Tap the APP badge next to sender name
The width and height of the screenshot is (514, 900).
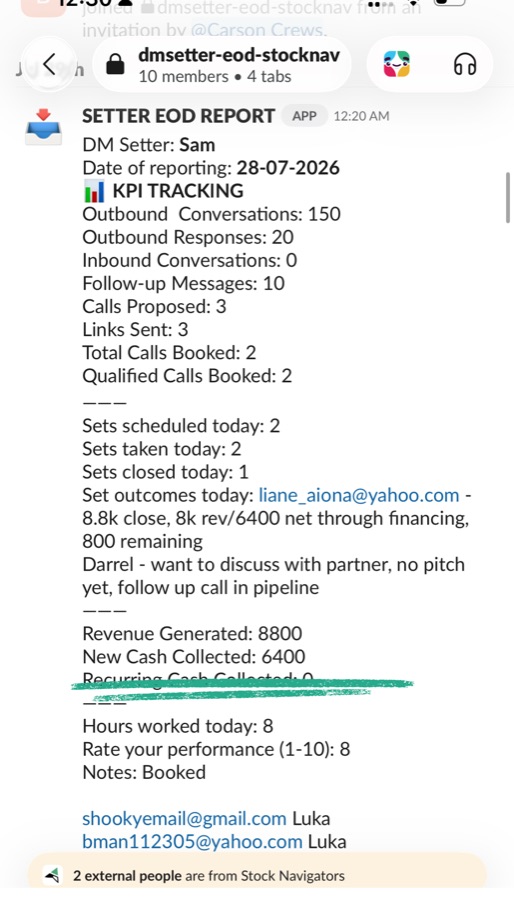pos(305,116)
